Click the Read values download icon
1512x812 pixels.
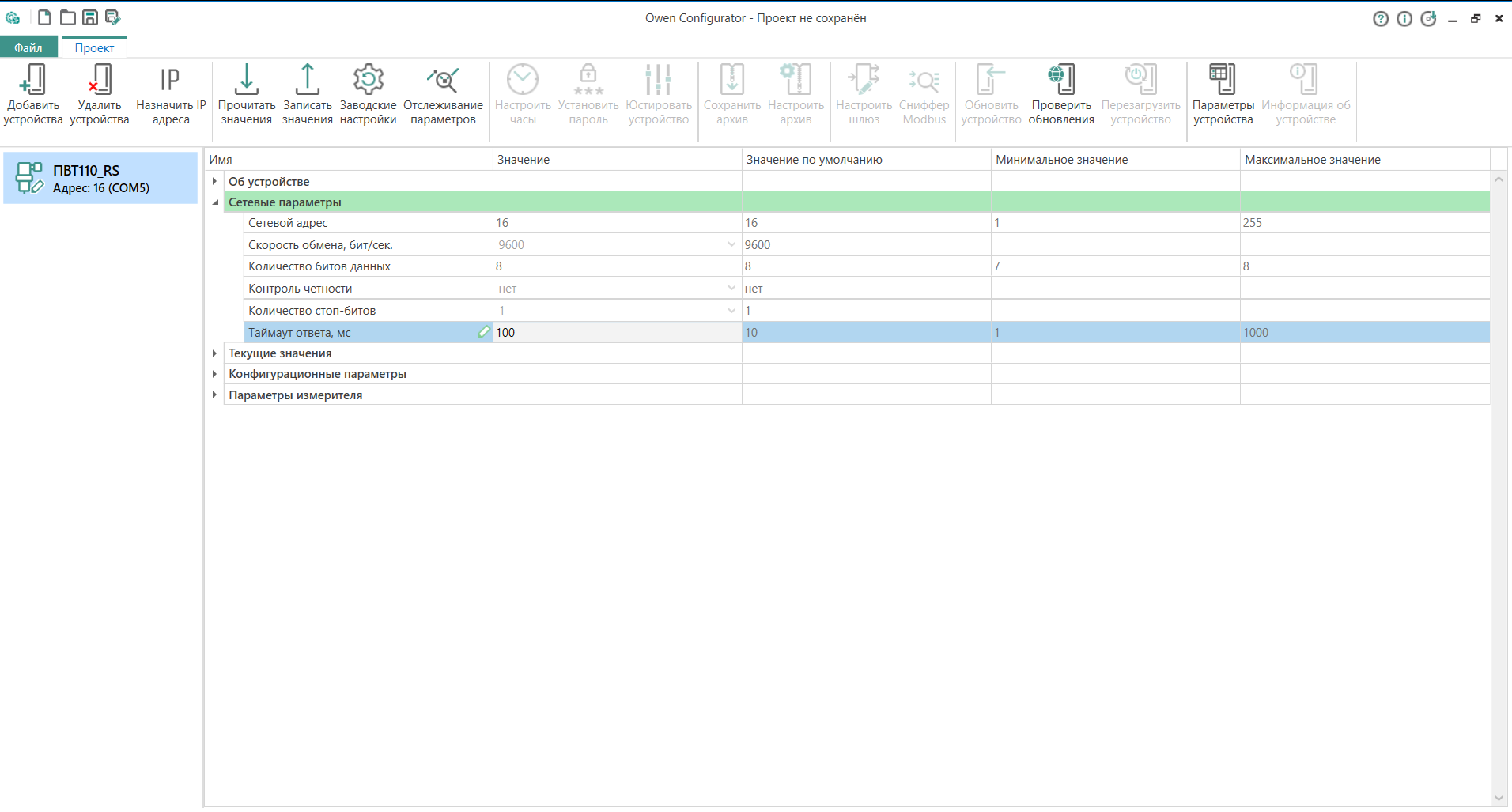tap(246, 80)
